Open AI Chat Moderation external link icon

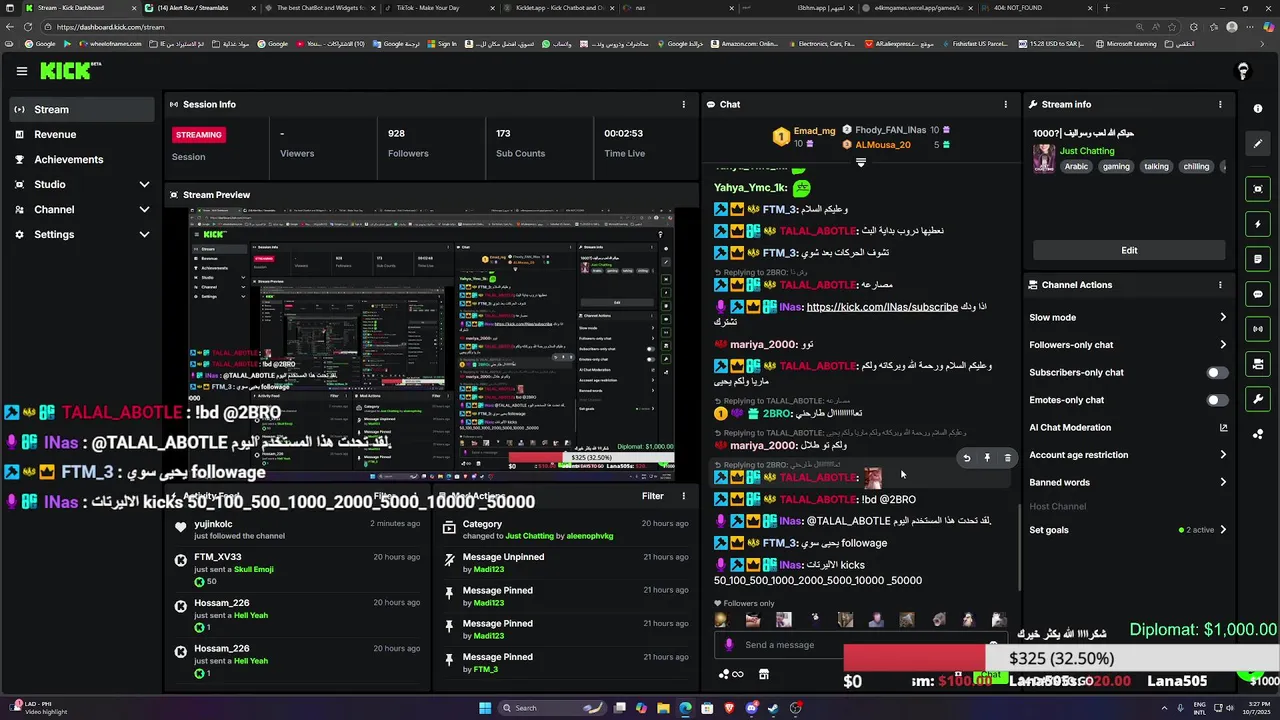1223,427
